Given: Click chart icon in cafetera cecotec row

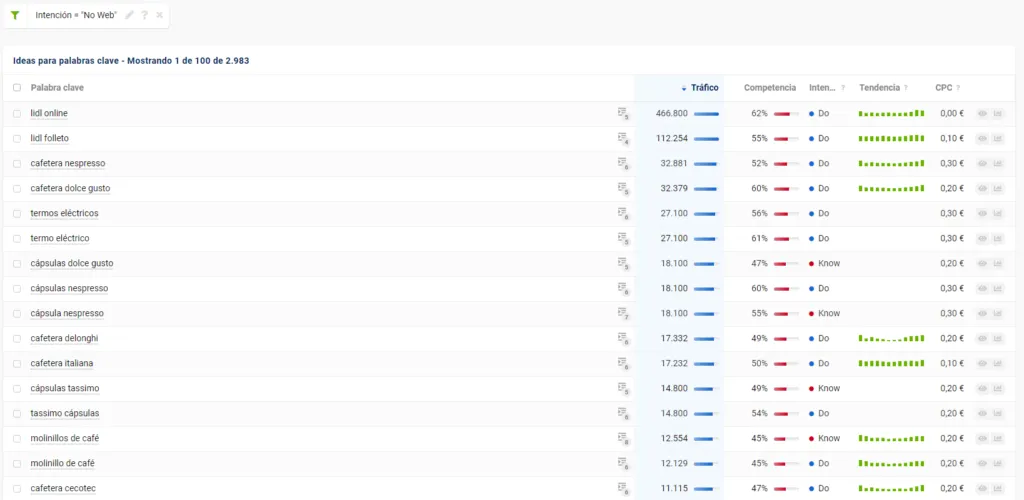Looking at the screenshot, I should [x=997, y=488].
